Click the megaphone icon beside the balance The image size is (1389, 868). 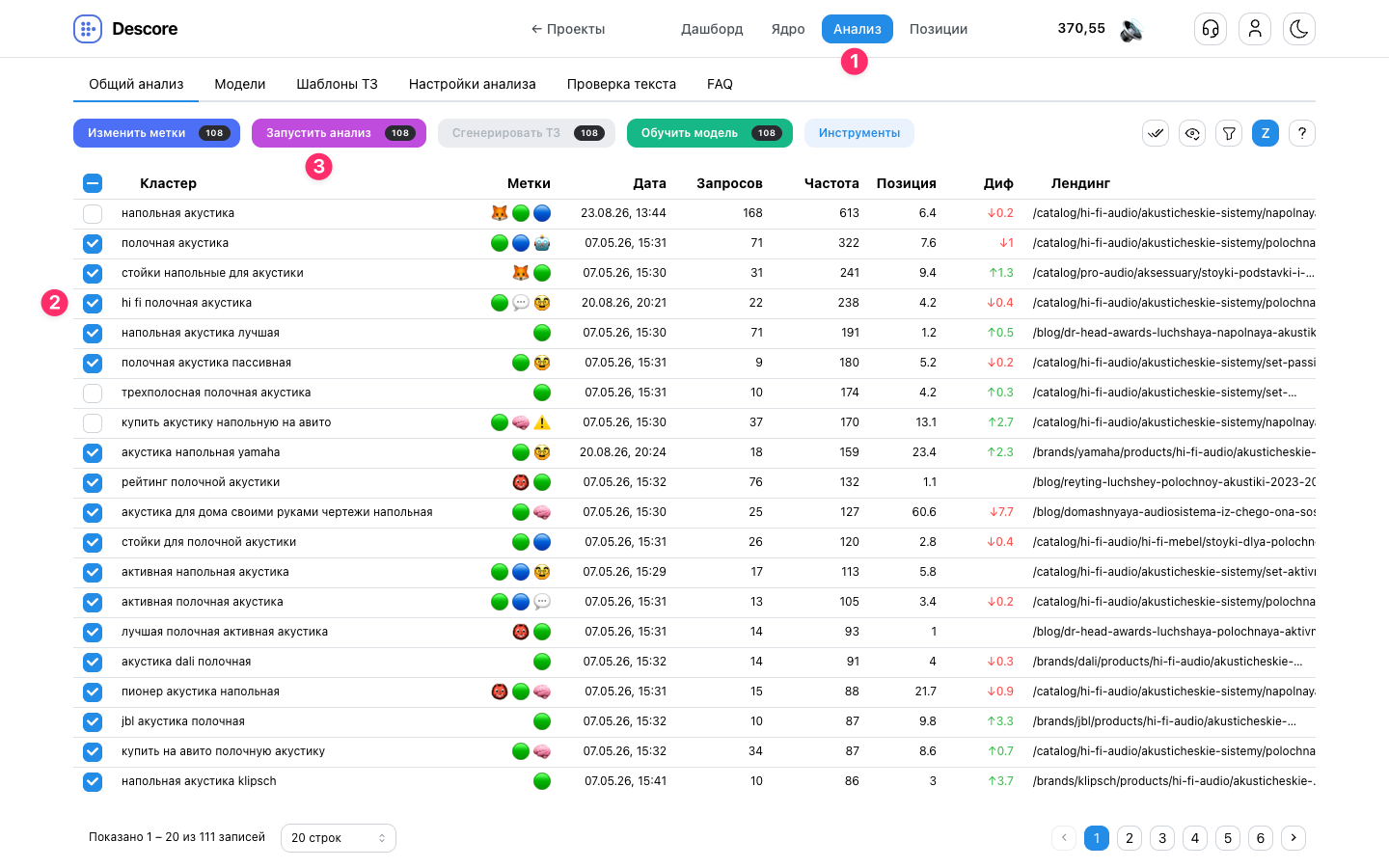click(x=1131, y=30)
